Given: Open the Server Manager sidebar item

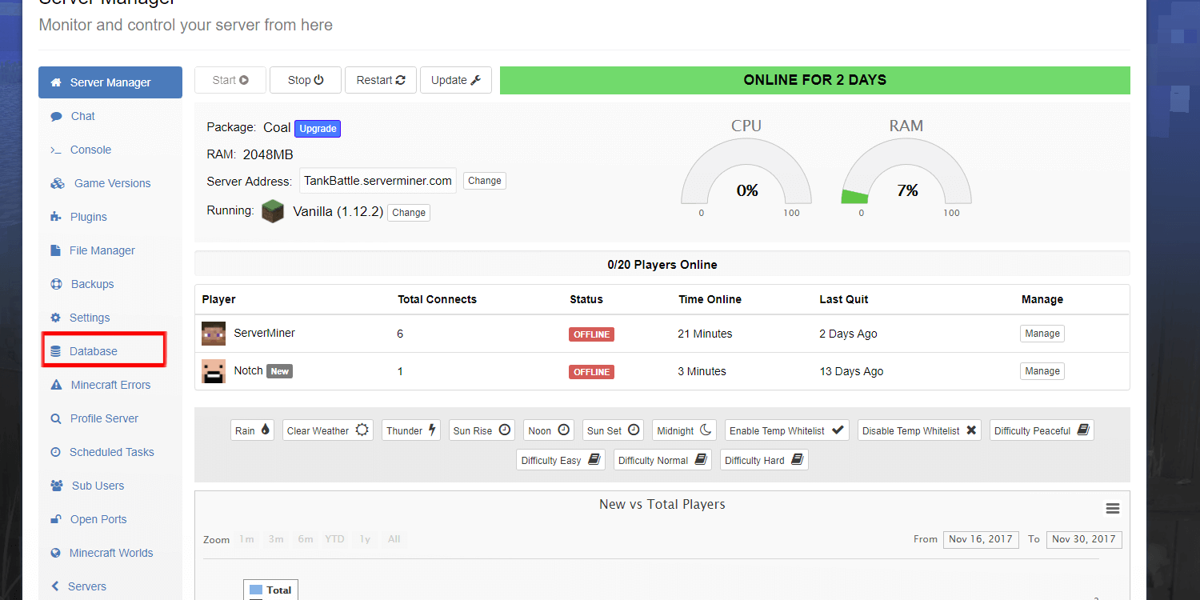Looking at the screenshot, I should [x=110, y=82].
